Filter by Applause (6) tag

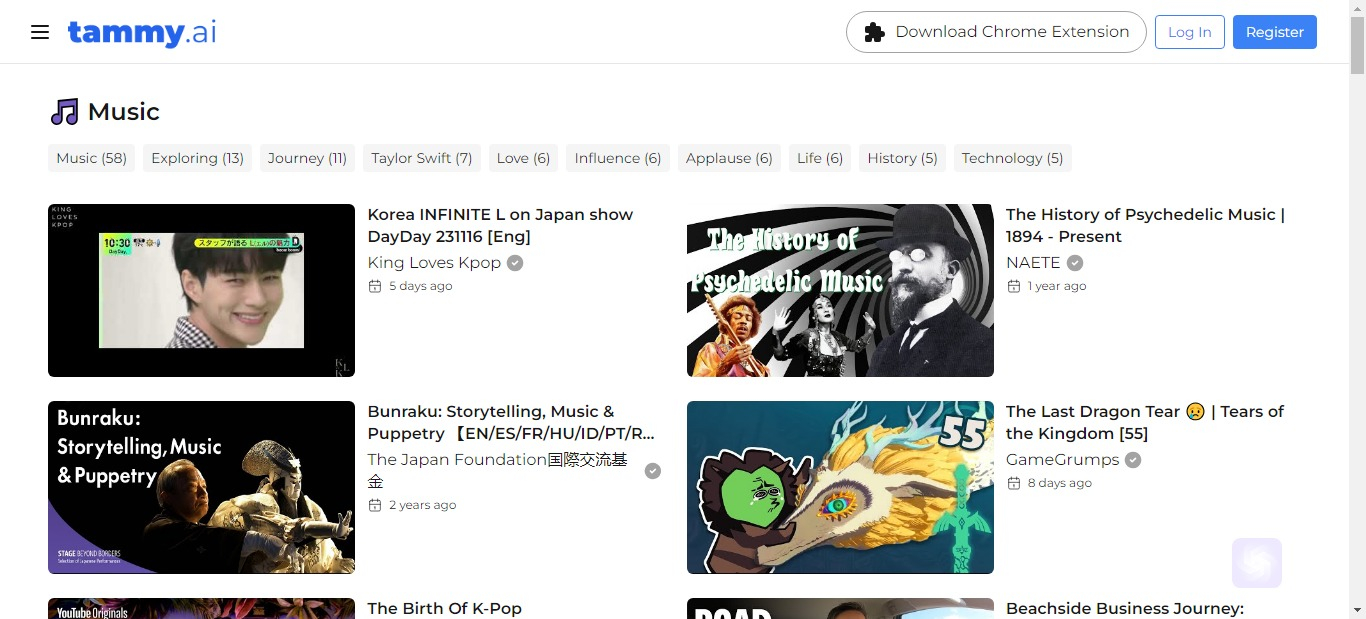click(729, 158)
